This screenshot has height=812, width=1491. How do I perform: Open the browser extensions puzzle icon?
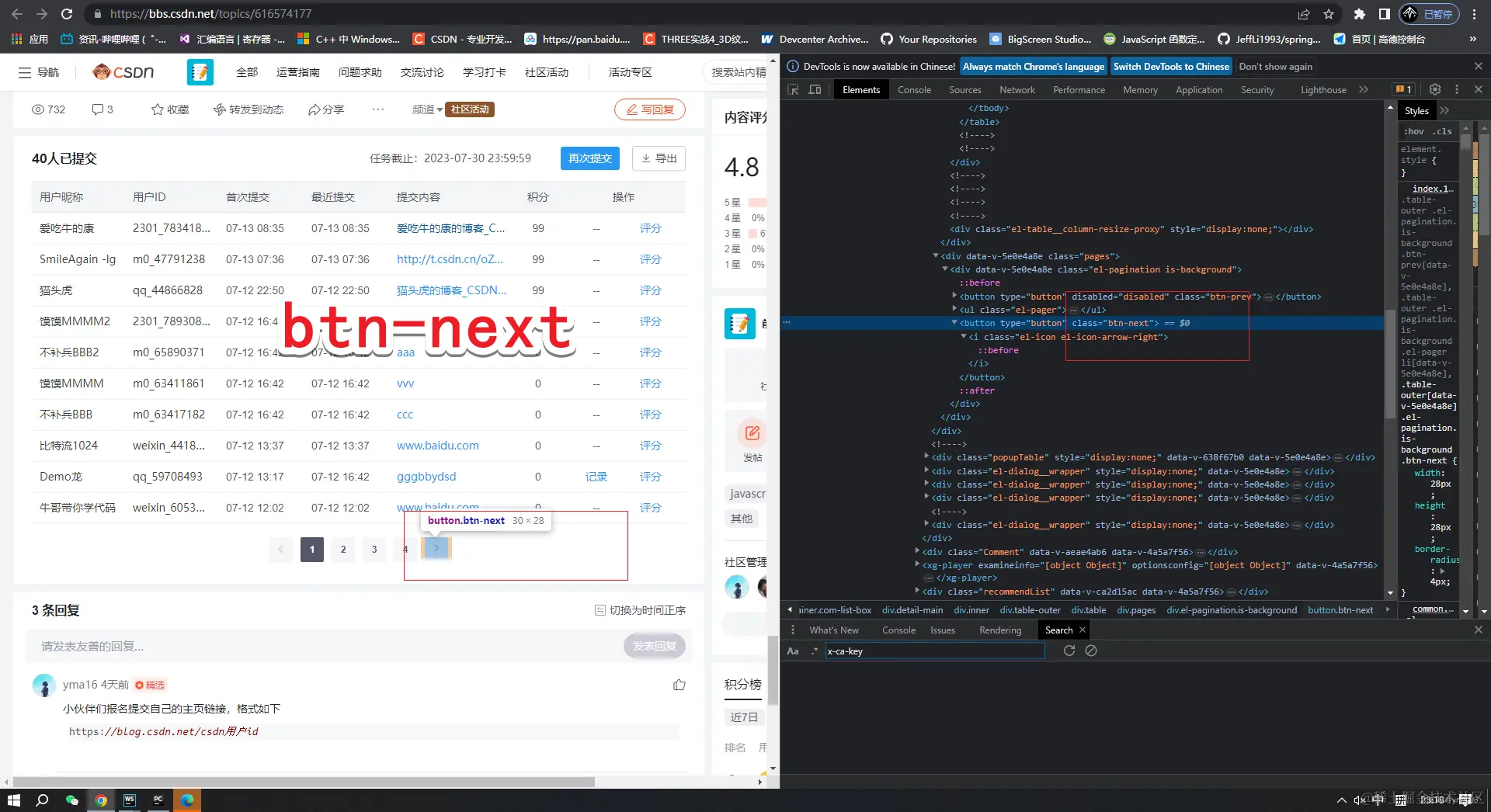[1360, 14]
